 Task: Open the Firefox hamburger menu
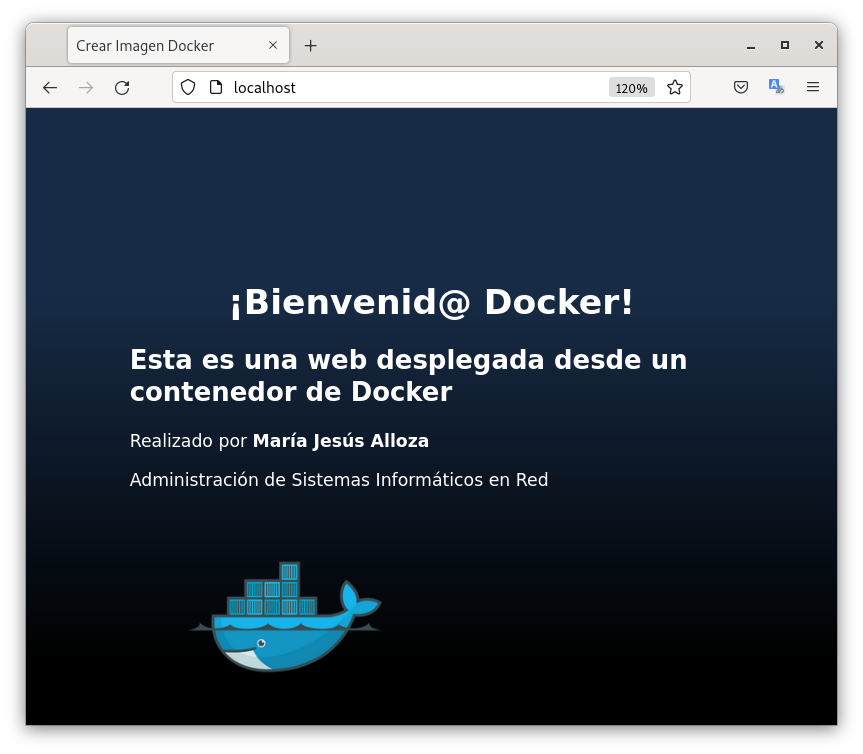coord(813,88)
